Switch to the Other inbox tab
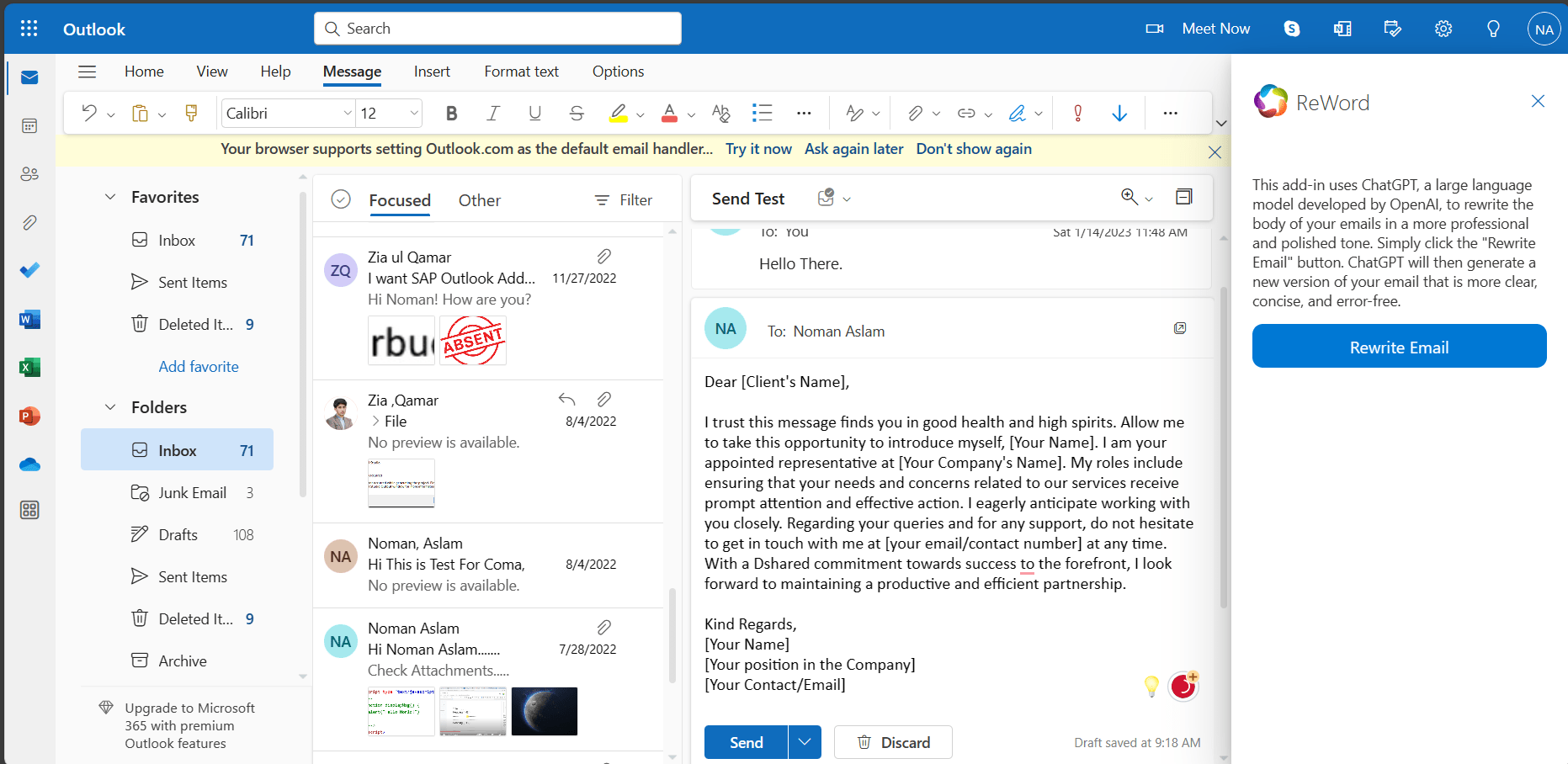Viewport: 1568px width, 764px height. point(480,200)
